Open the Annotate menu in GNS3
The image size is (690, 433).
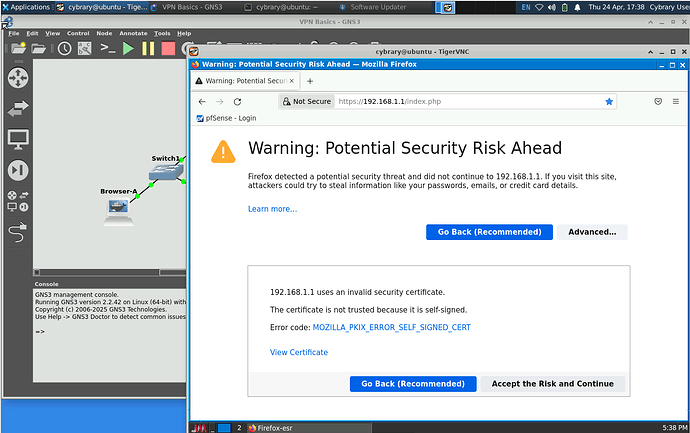pos(134,33)
